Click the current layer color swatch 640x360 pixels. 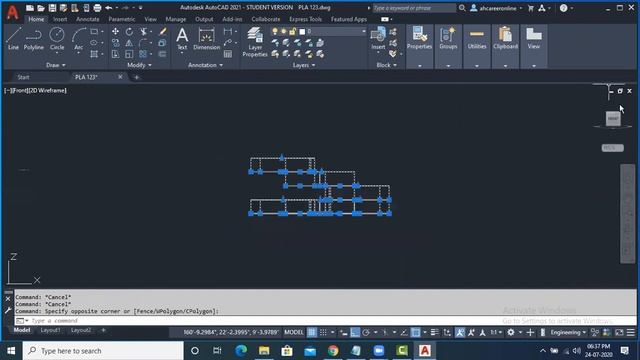(302, 31)
